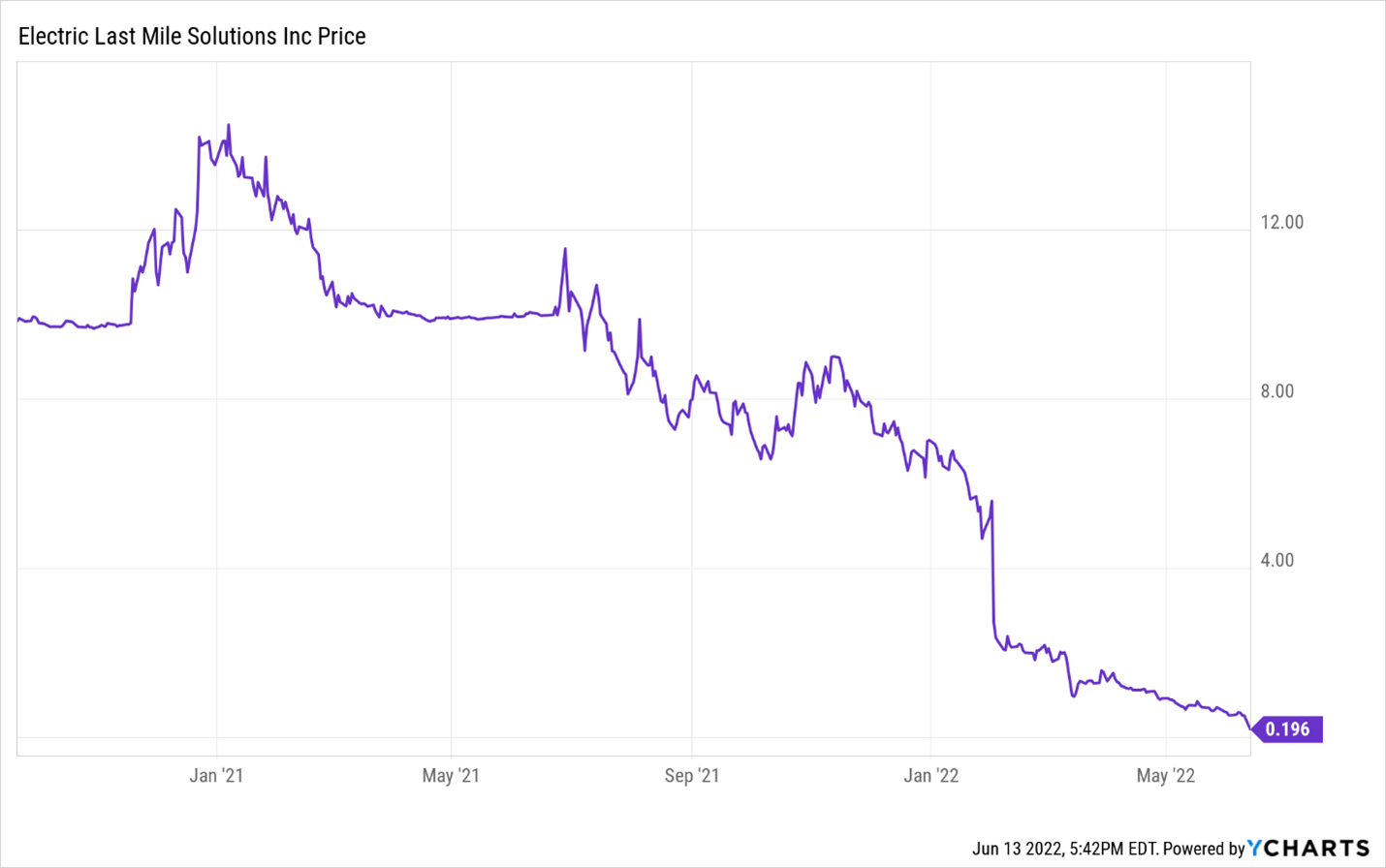Select the Sep '21 x-axis label
Screen dimensions: 1386x868
[x=692, y=776]
